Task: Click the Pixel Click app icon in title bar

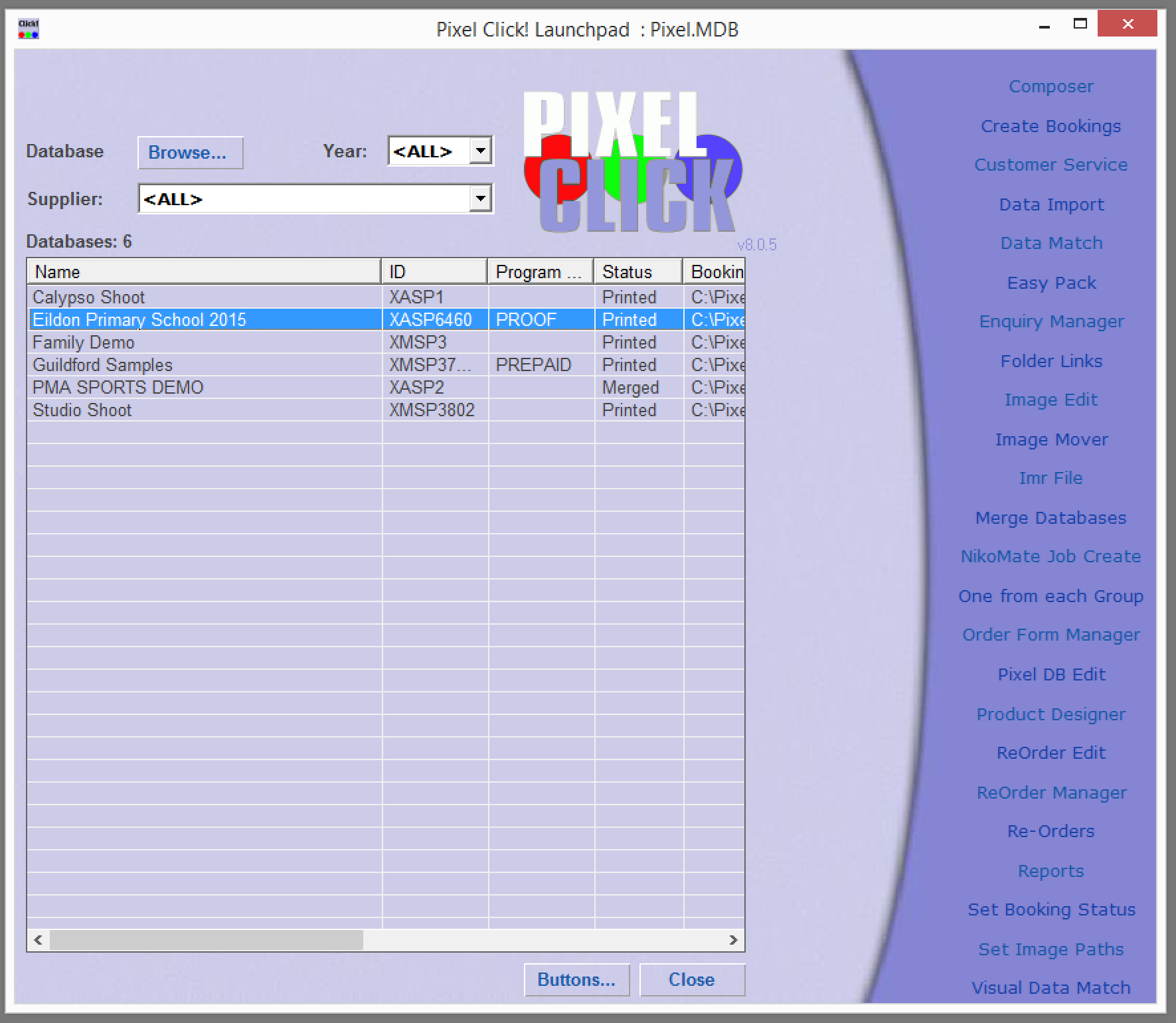Action: pos(28,29)
